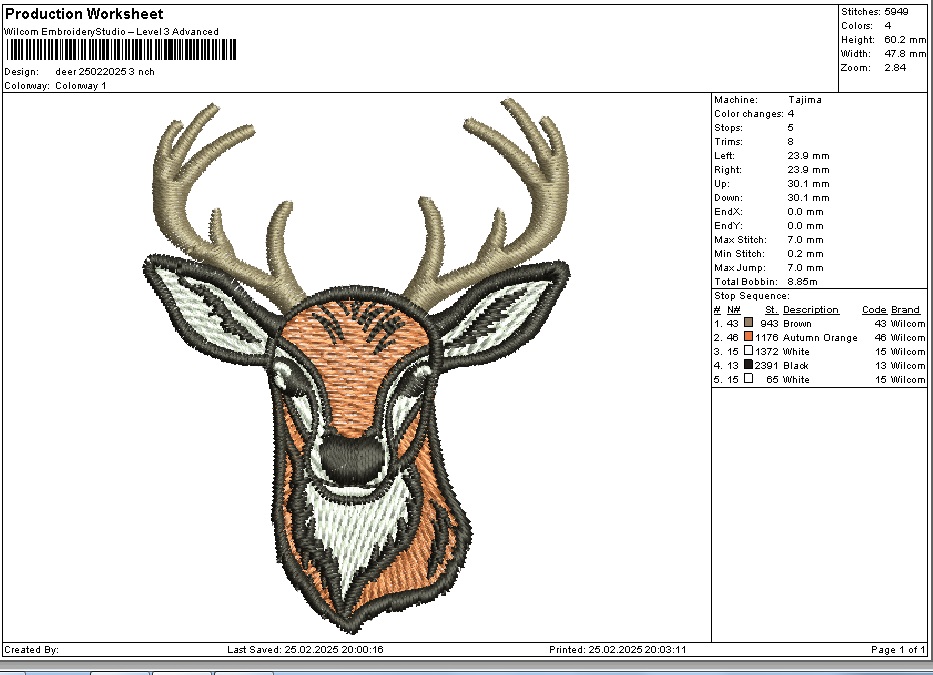Click the Zoom value 2.84
Screen dimensions: 933x675
(895, 67)
